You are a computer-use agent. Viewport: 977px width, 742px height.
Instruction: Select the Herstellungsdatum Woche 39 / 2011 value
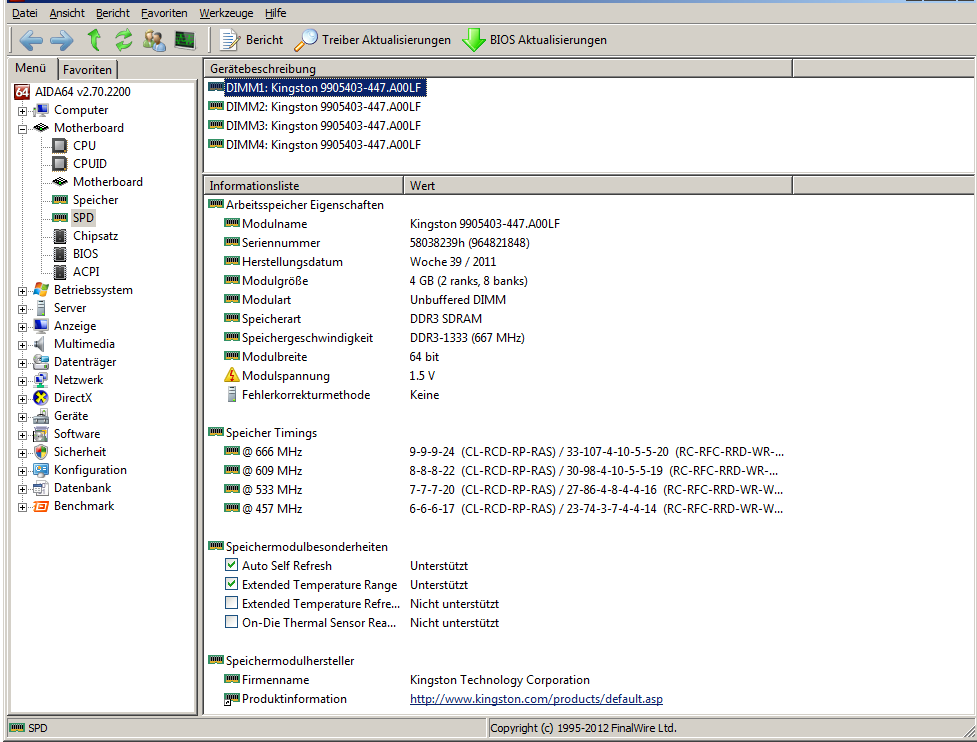tap(453, 262)
